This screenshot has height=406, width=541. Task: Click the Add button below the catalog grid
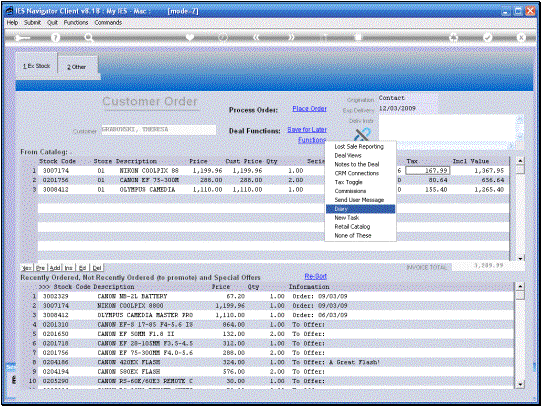55,268
